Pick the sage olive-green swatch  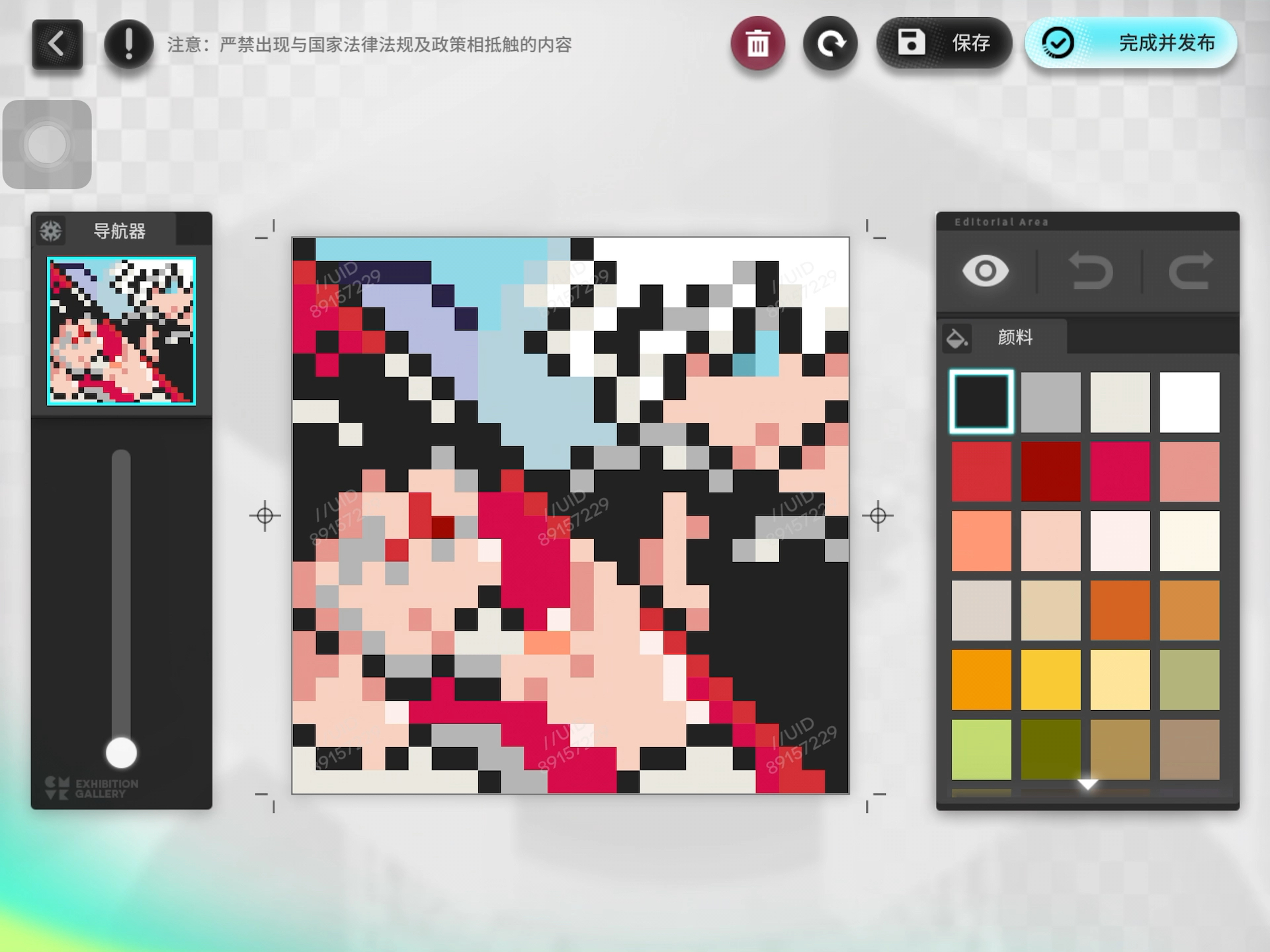[x=1190, y=680]
